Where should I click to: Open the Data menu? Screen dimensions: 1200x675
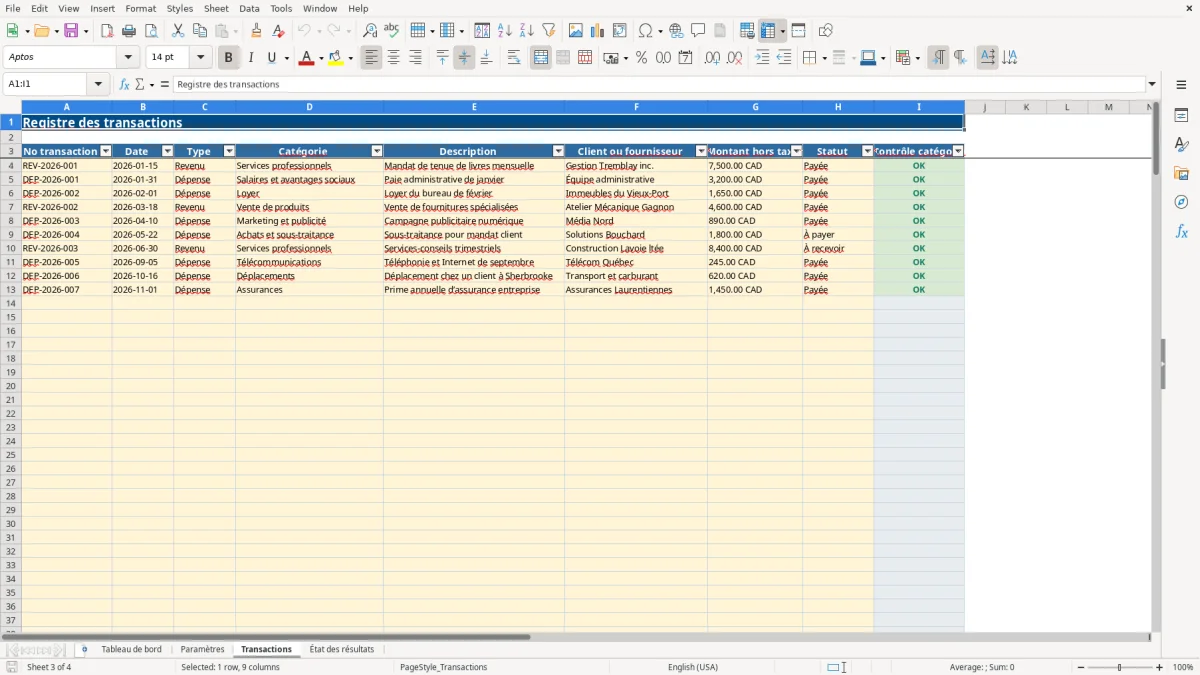[x=249, y=8]
